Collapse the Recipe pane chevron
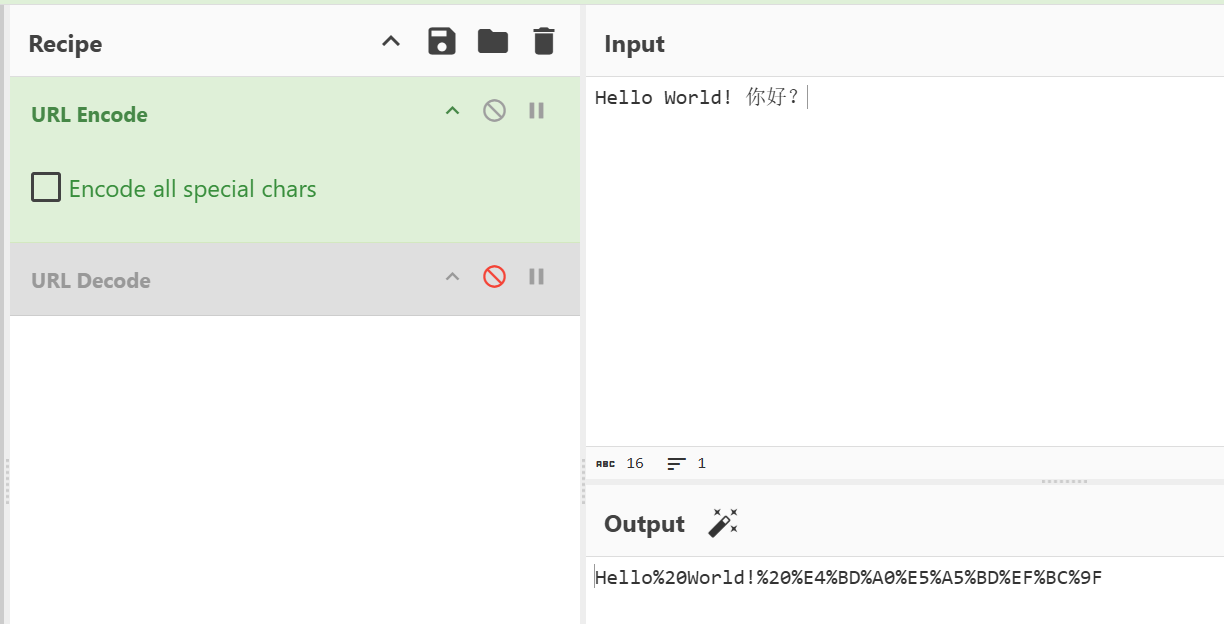1224x624 pixels. (x=391, y=42)
